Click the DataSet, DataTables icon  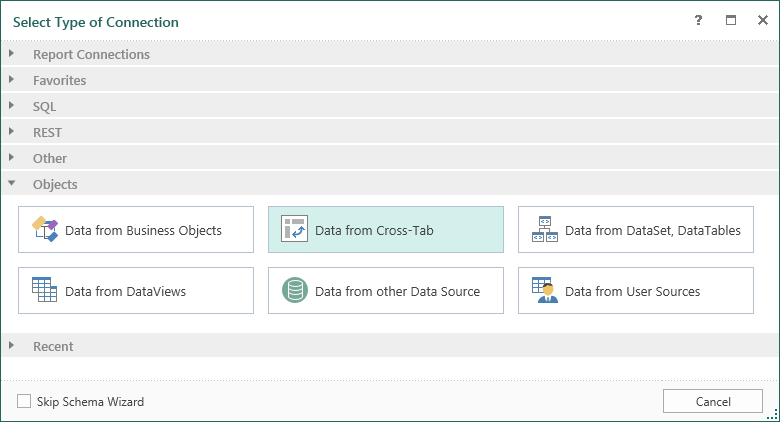pos(545,230)
